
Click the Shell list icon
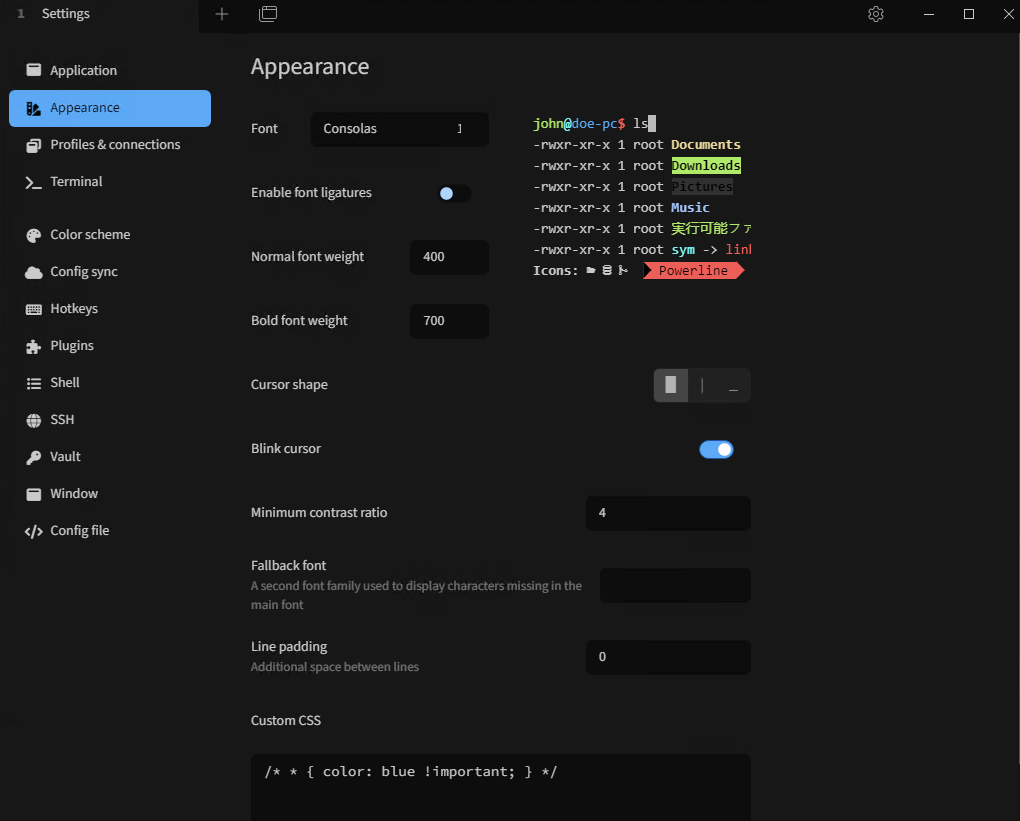click(33, 383)
